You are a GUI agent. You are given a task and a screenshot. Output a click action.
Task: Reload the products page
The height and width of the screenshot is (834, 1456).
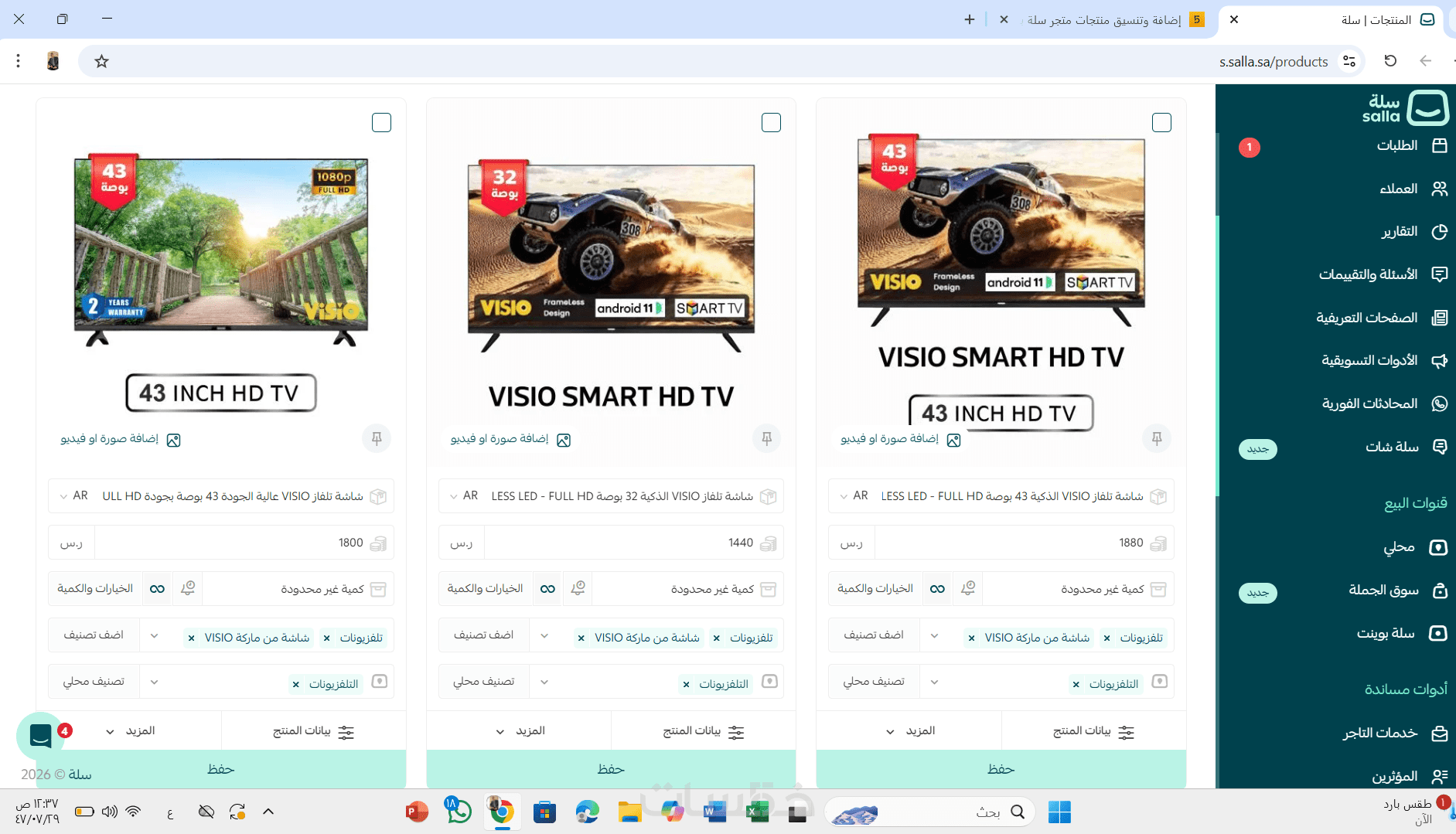coord(1390,61)
